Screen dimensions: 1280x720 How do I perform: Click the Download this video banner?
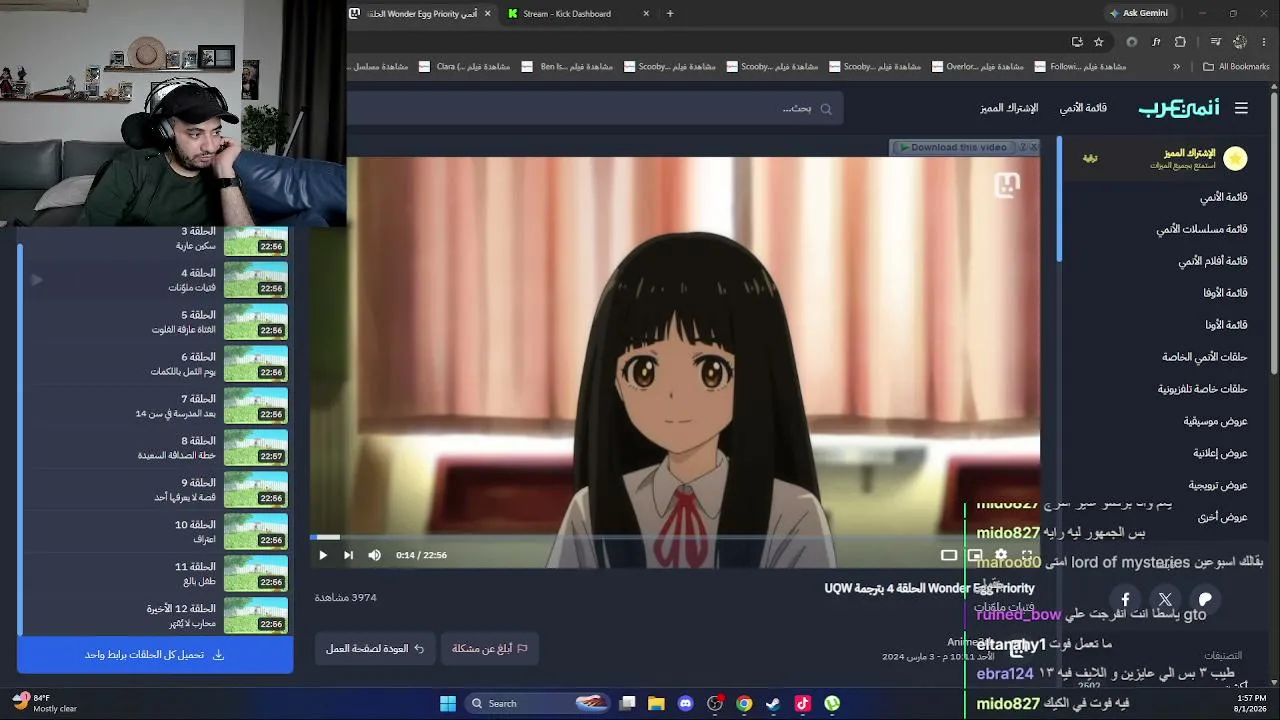[x=953, y=147]
